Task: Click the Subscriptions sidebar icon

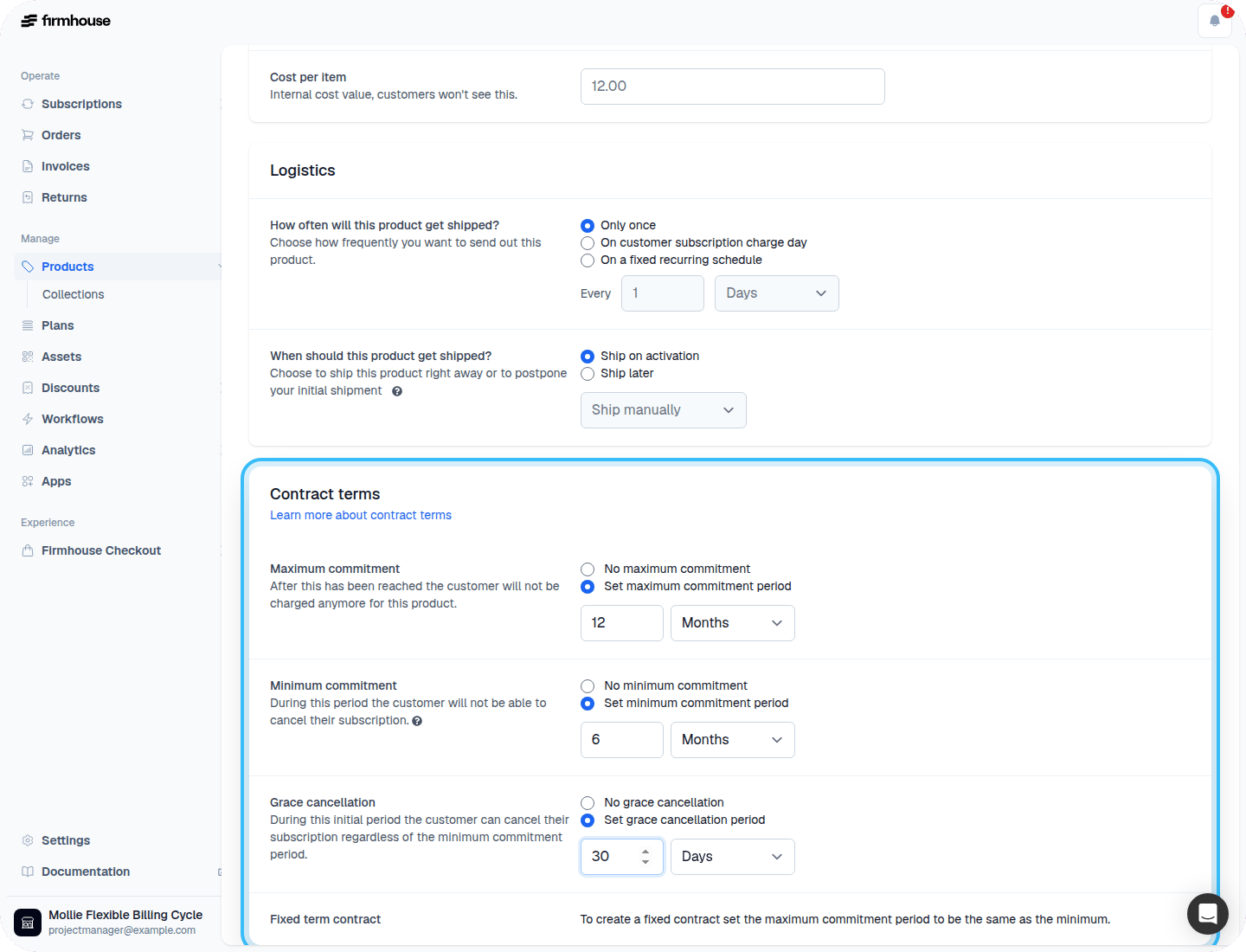Action: pyautogui.click(x=28, y=104)
